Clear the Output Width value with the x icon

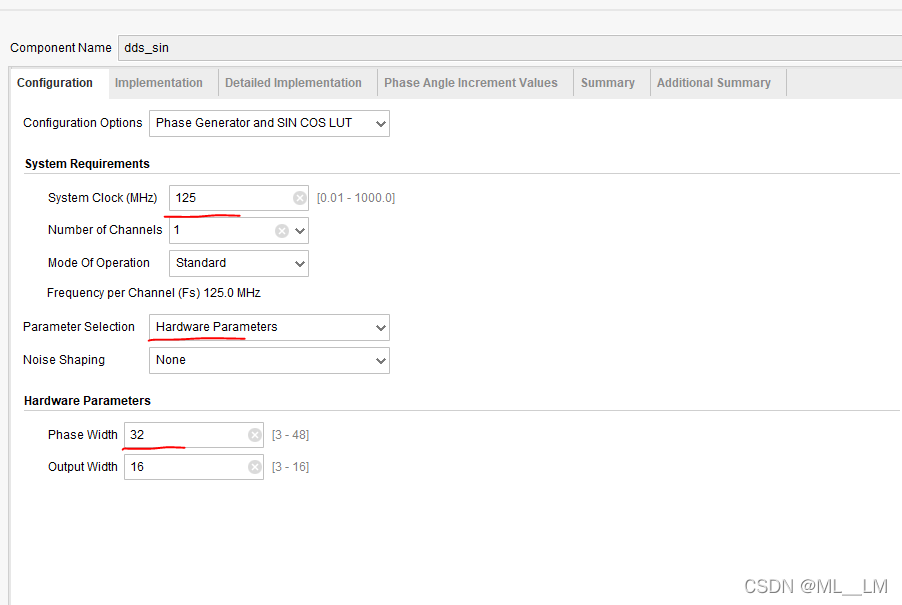tap(255, 467)
